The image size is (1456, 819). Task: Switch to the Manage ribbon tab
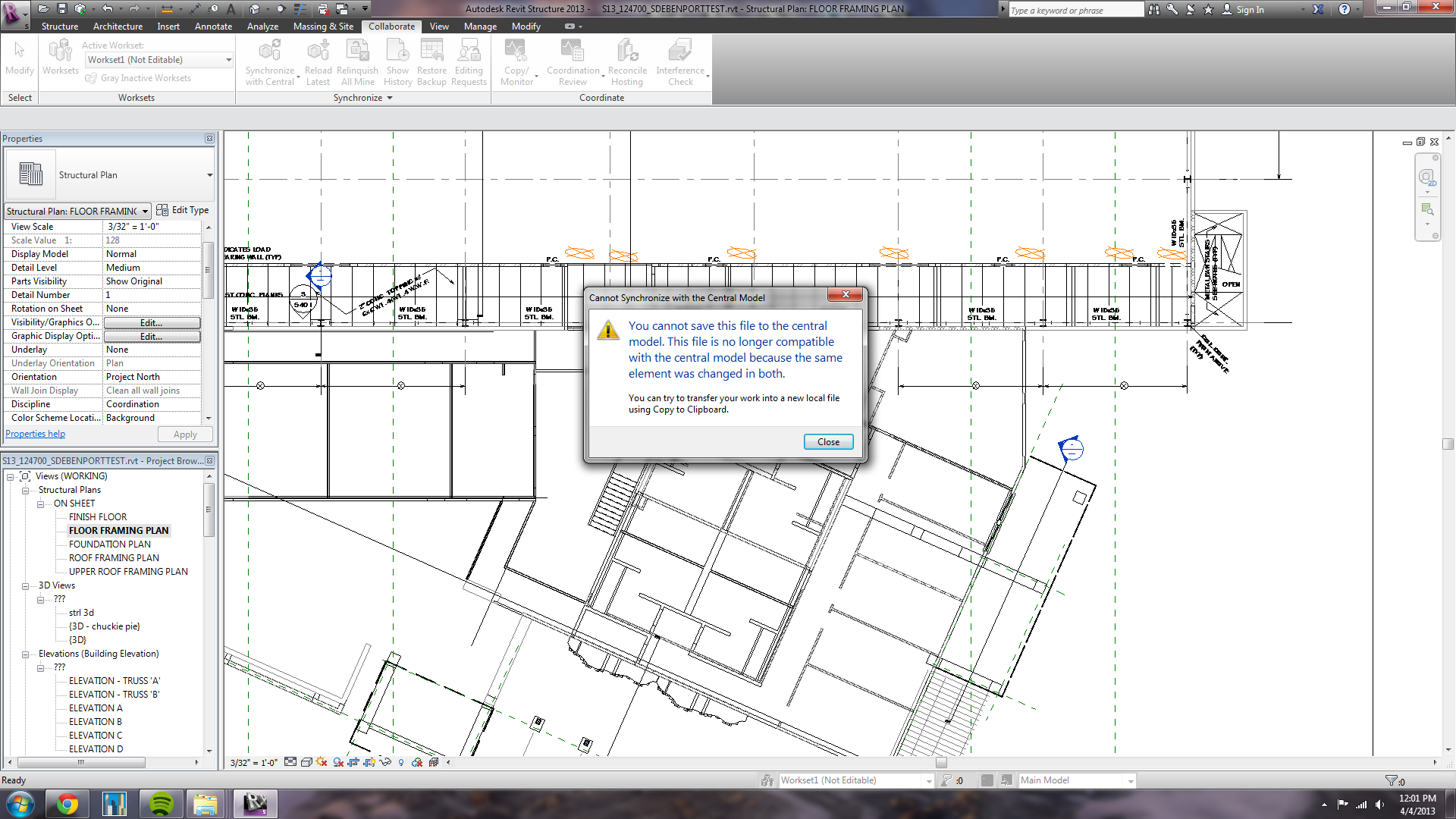(x=480, y=26)
